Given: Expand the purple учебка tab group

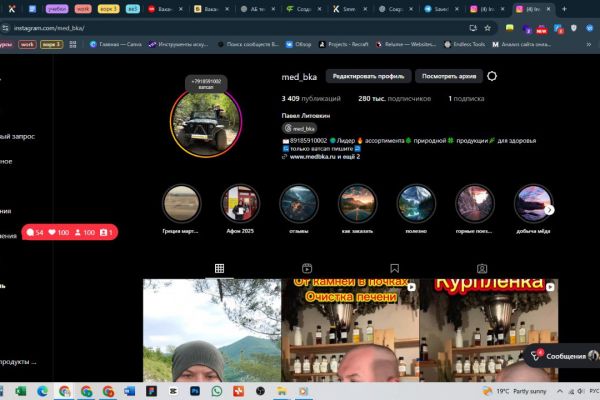Looking at the screenshot, I should click(x=57, y=9).
